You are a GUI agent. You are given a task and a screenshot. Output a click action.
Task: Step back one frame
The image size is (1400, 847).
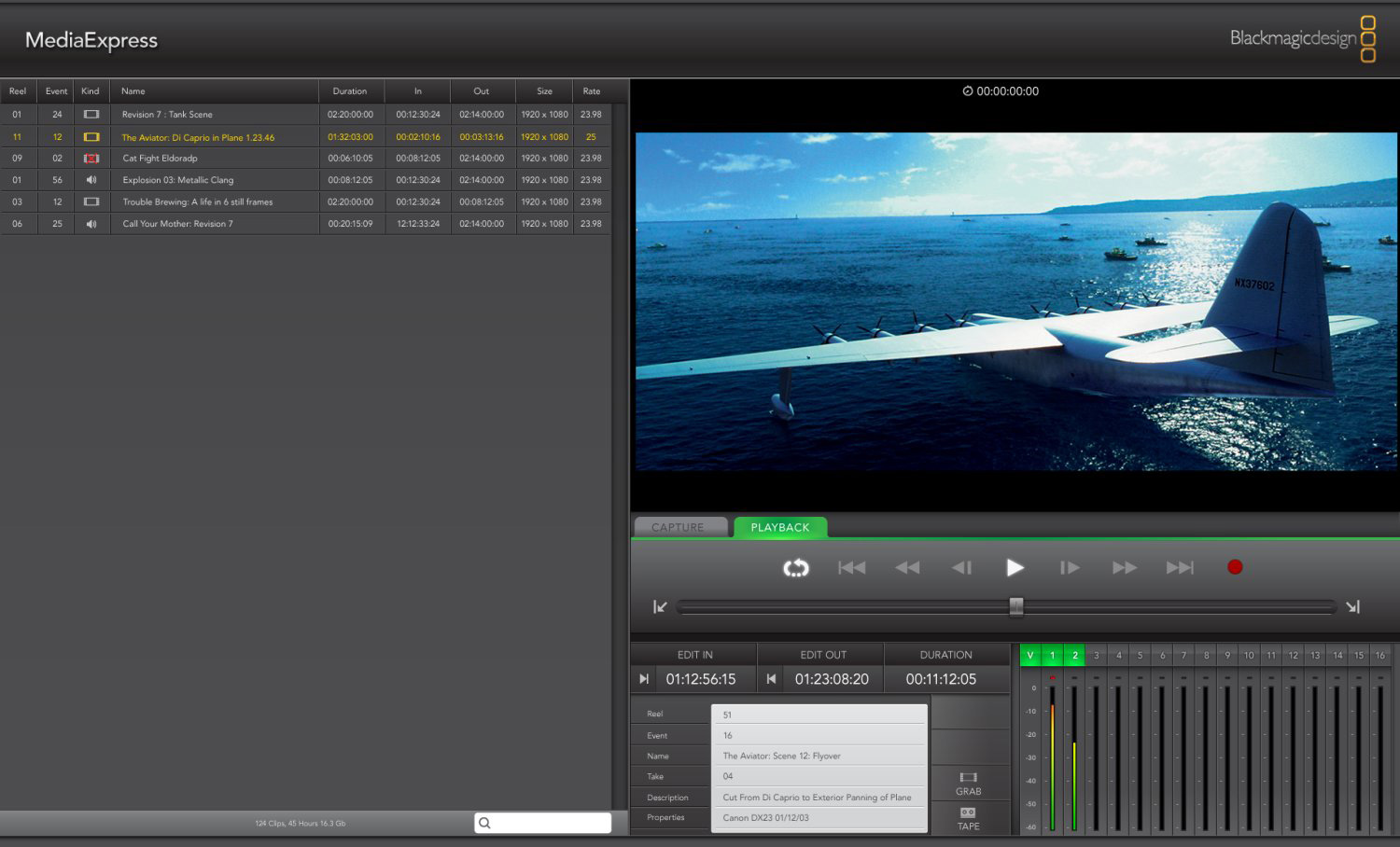pyautogui.click(x=961, y=567)
